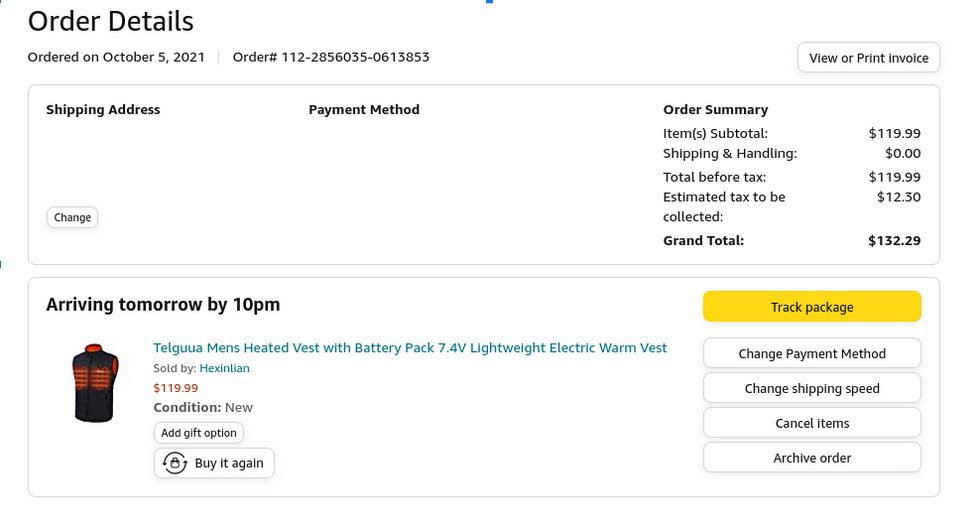Click the Order Details page heading
The image size is (970, 513).
(x=111, y=21)
